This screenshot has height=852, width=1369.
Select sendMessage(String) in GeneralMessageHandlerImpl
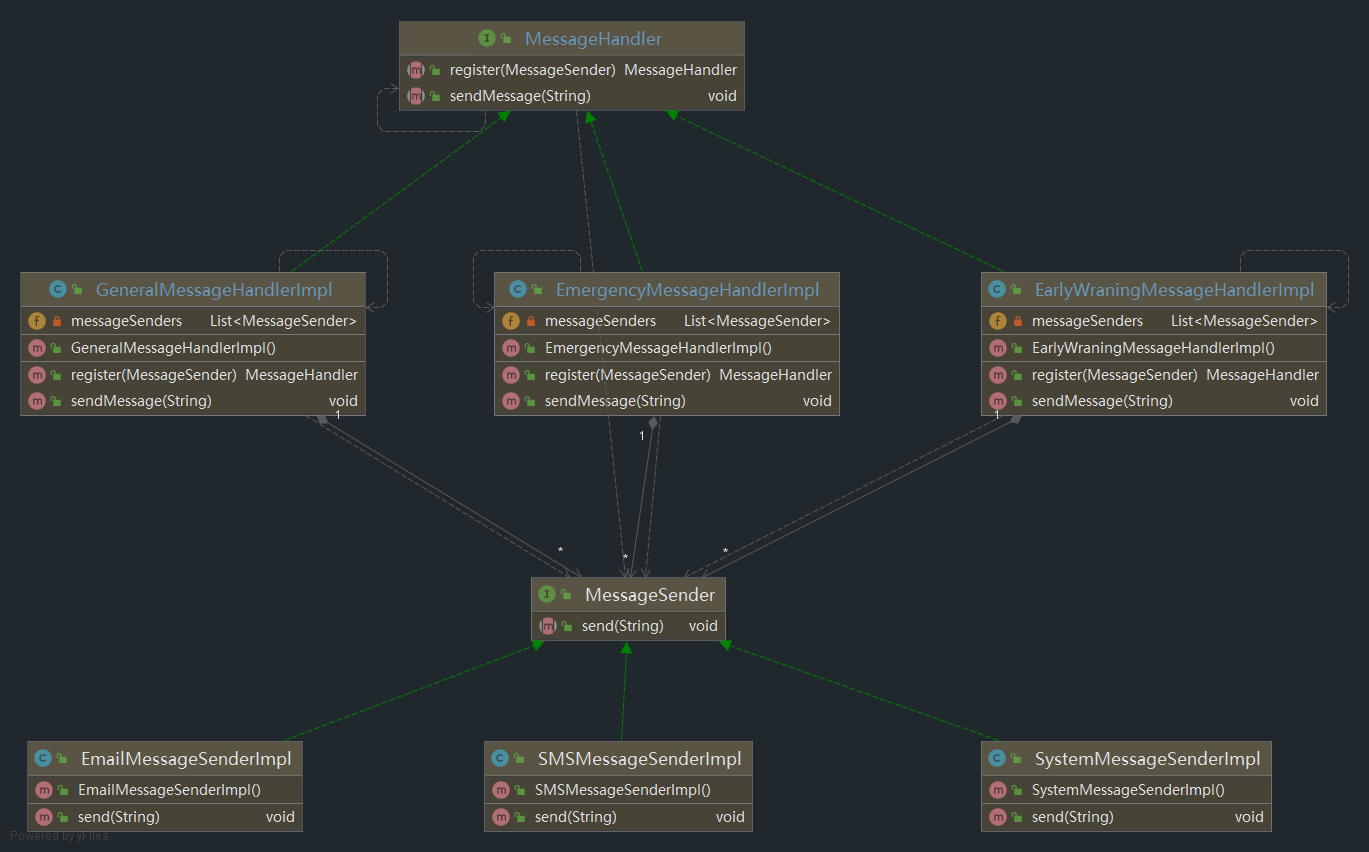141,401
